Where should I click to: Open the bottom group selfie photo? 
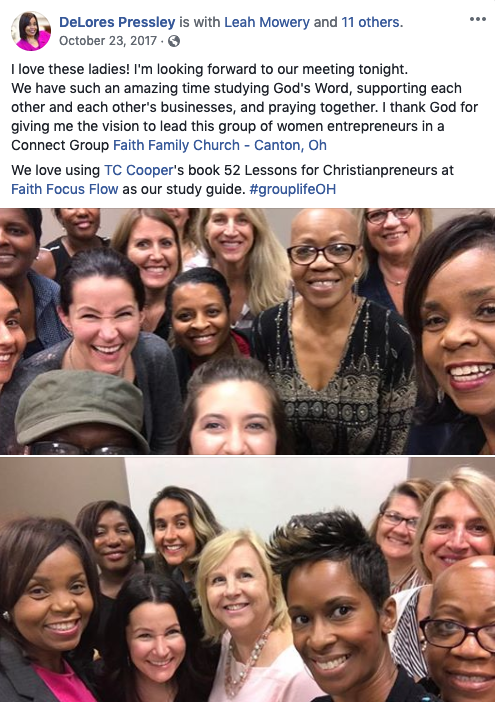[248, 579]
